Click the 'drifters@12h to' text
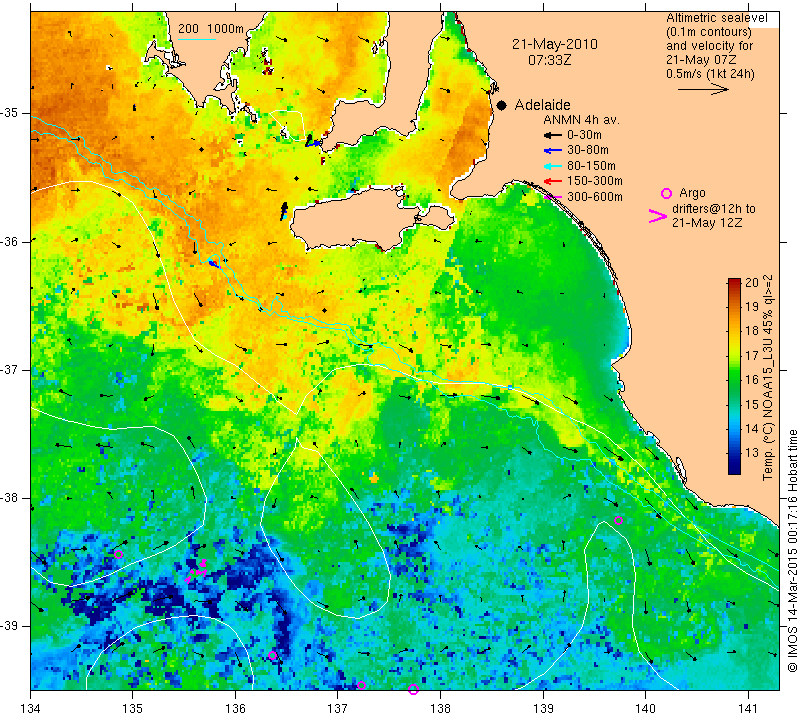 tap(714, 209)
